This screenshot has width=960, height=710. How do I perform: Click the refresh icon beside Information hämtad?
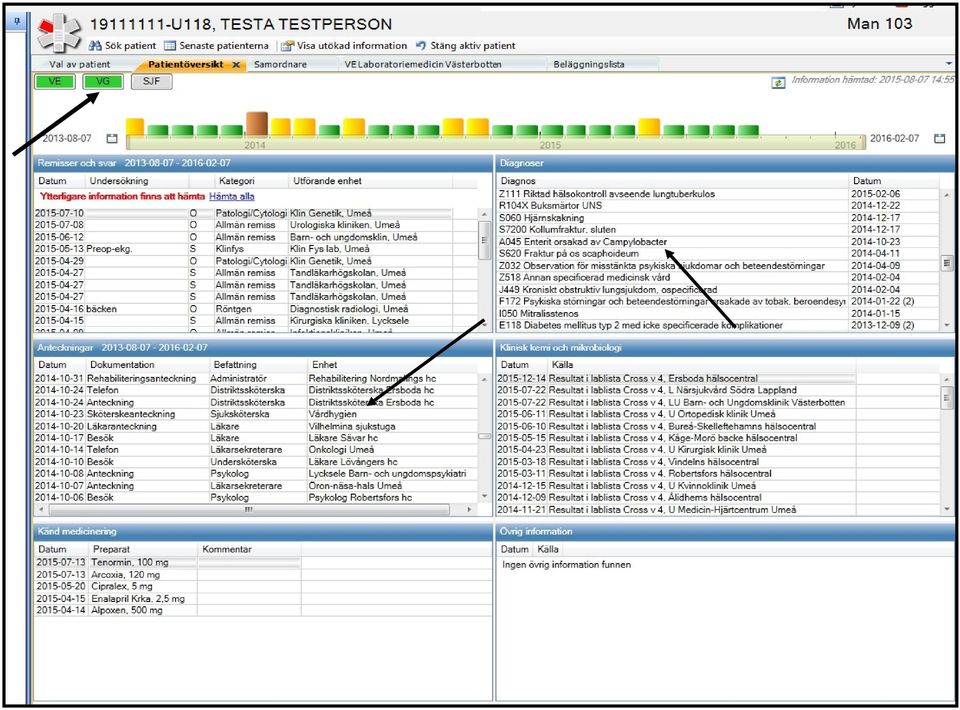(x=778, y=82)
